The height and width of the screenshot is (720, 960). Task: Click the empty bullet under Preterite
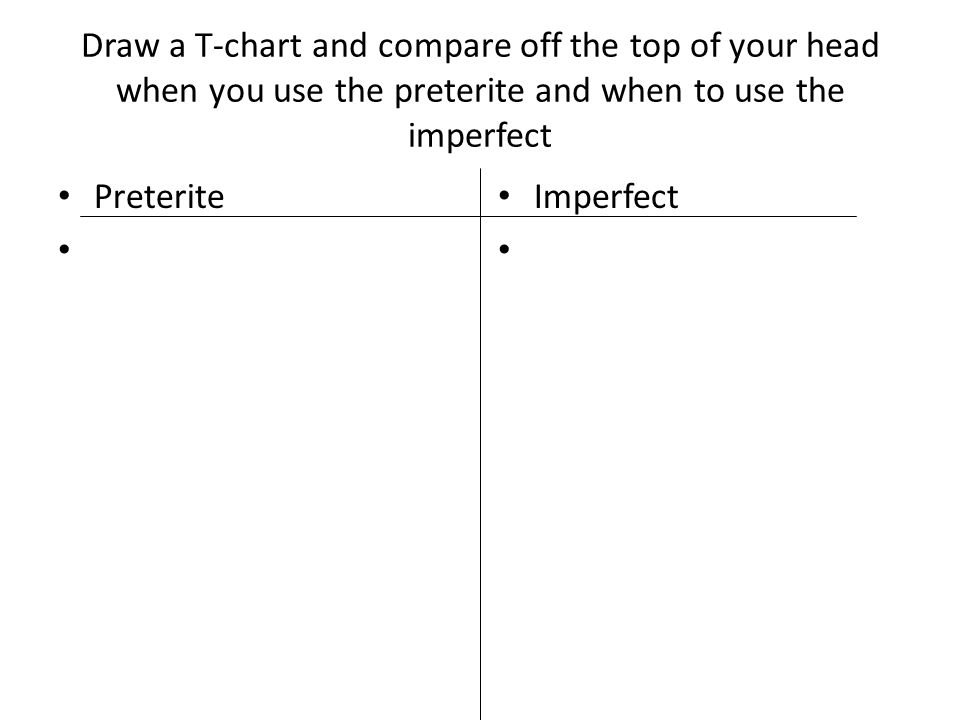click(x=64, y=249)
